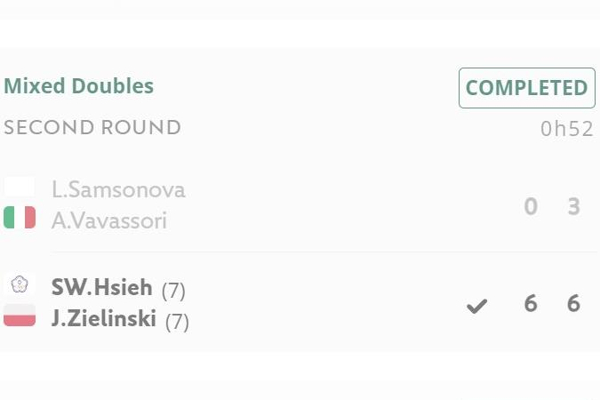
Task: Open A.Vavassori player name
Action: tap(109, 221)
